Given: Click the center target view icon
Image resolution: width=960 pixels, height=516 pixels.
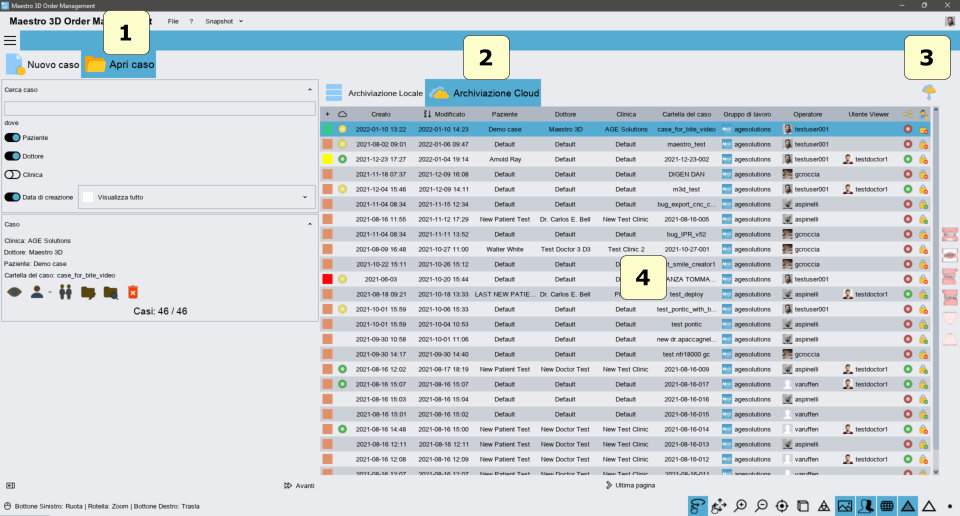Looking at the screenshot, I should pyautogui.click(x=782, y=506).
